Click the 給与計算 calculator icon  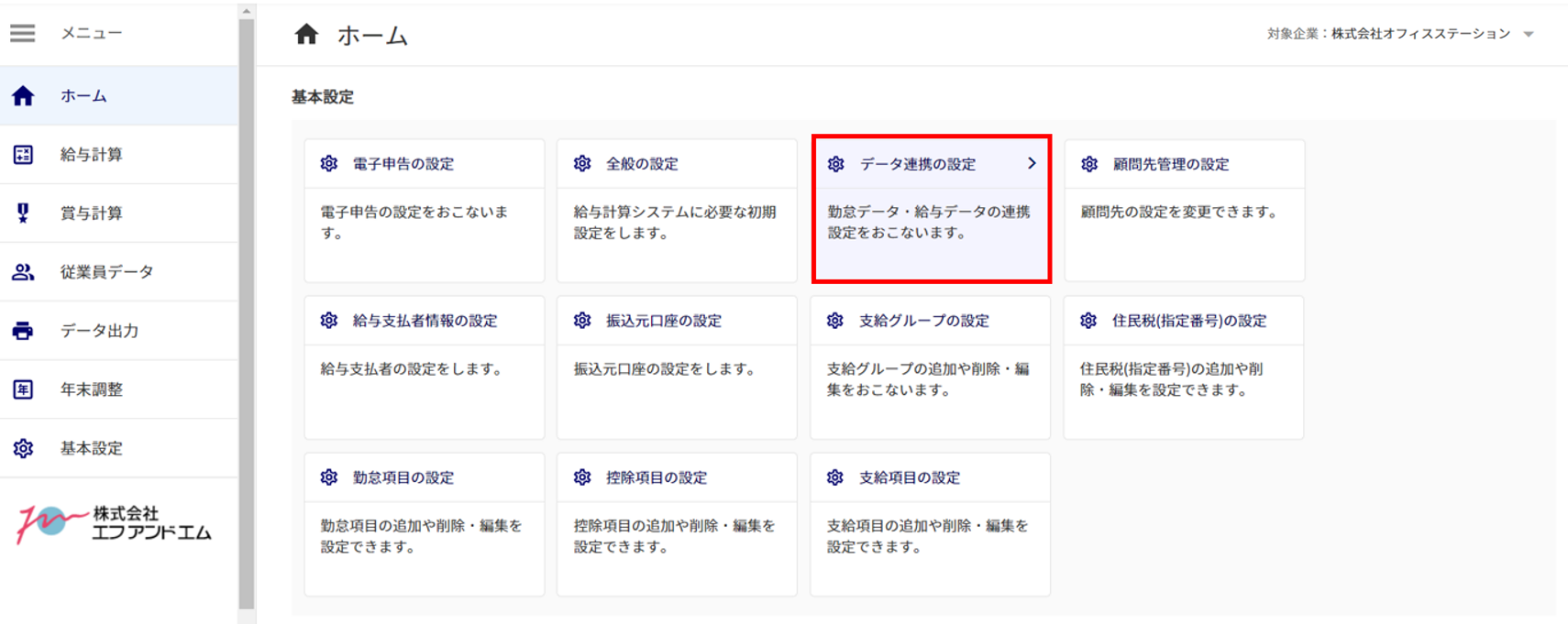click(x=23, y=154)
